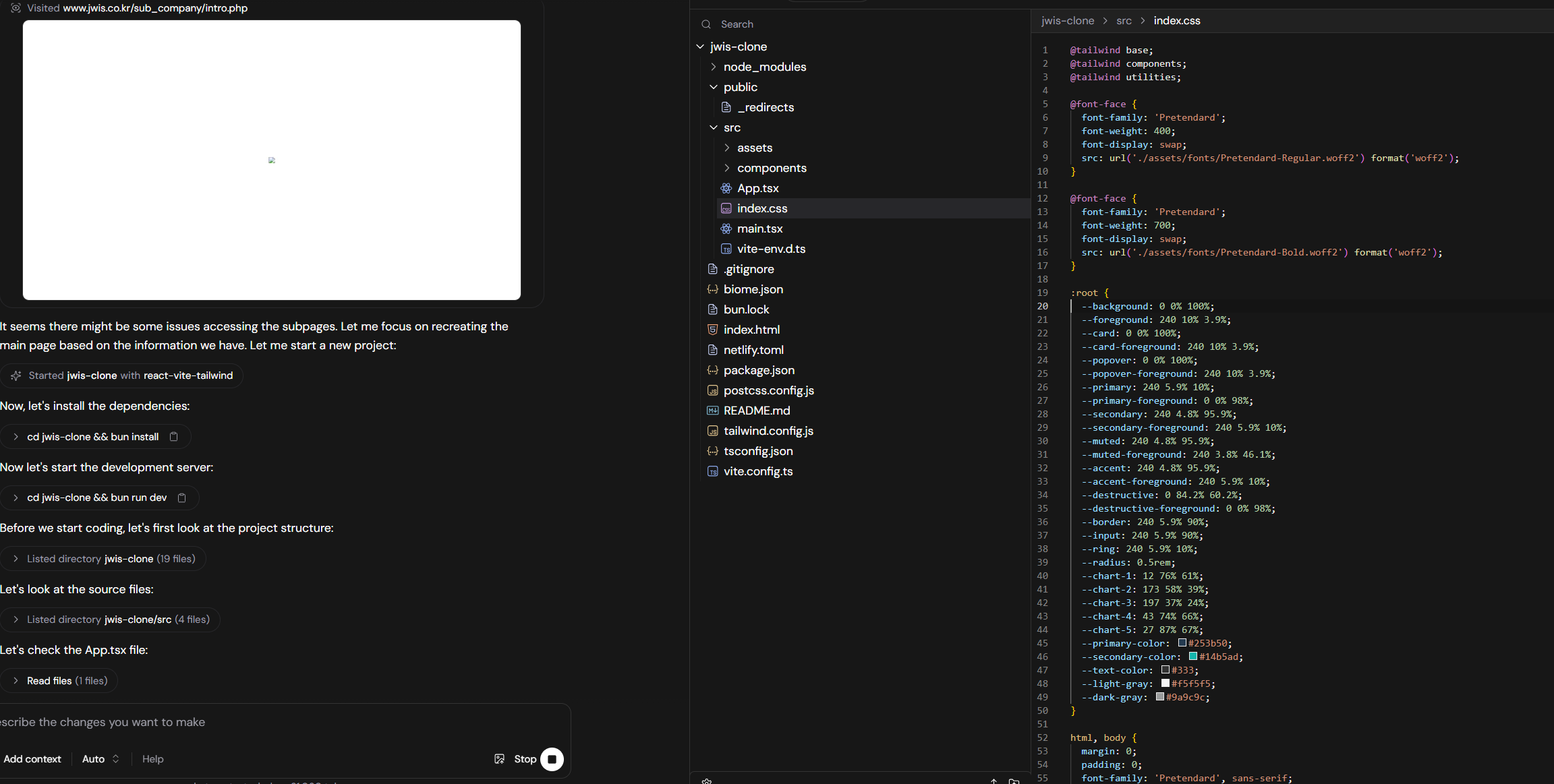The image size is (1554, 784).
Task: Click the biome.json braces icon
Action: click(713, 289)
